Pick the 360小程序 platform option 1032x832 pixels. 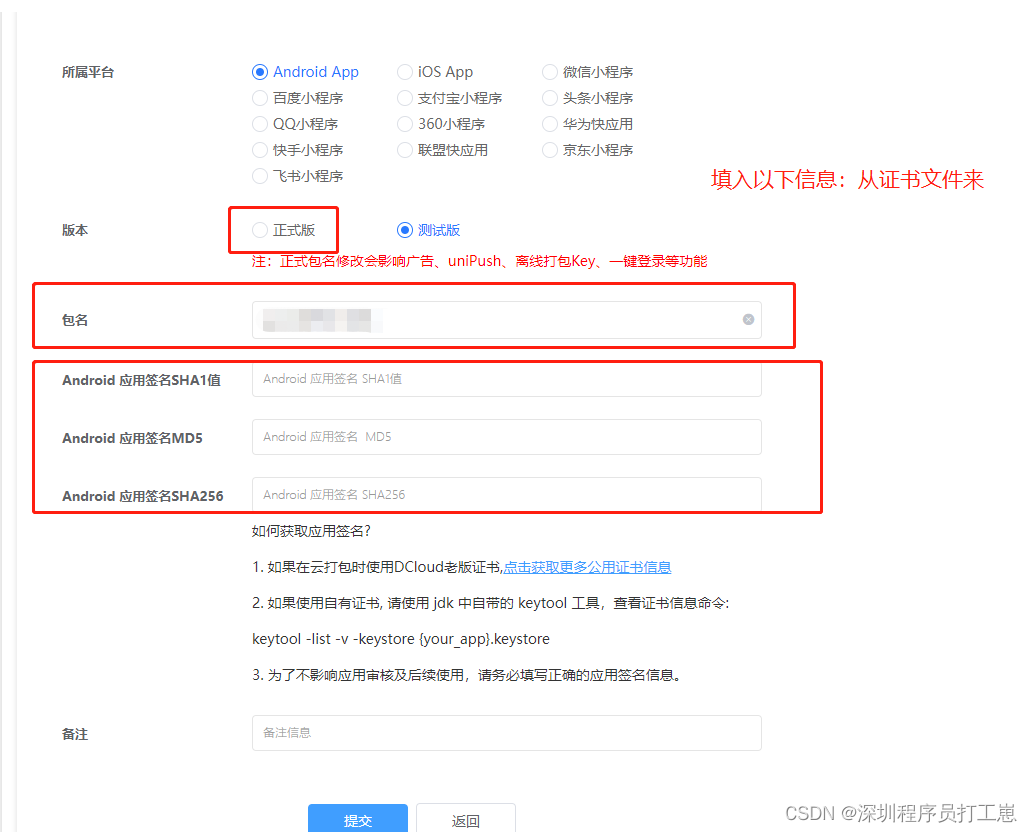pyautogui.click(x=405, y=124)
